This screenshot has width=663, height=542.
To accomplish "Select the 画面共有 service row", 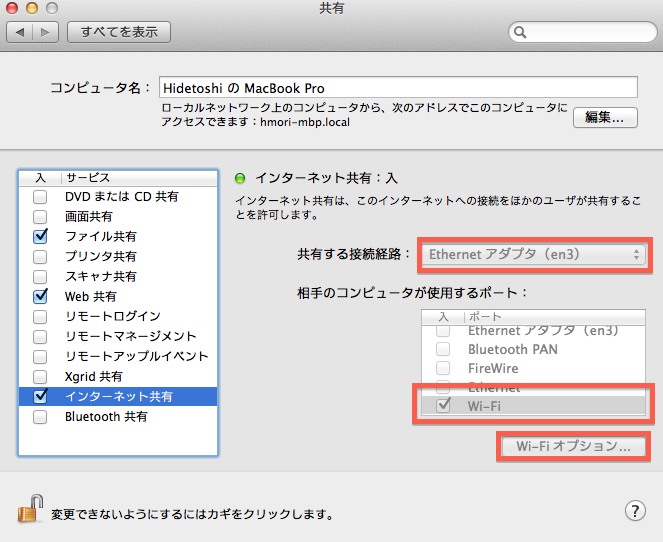I will point(118,216).
